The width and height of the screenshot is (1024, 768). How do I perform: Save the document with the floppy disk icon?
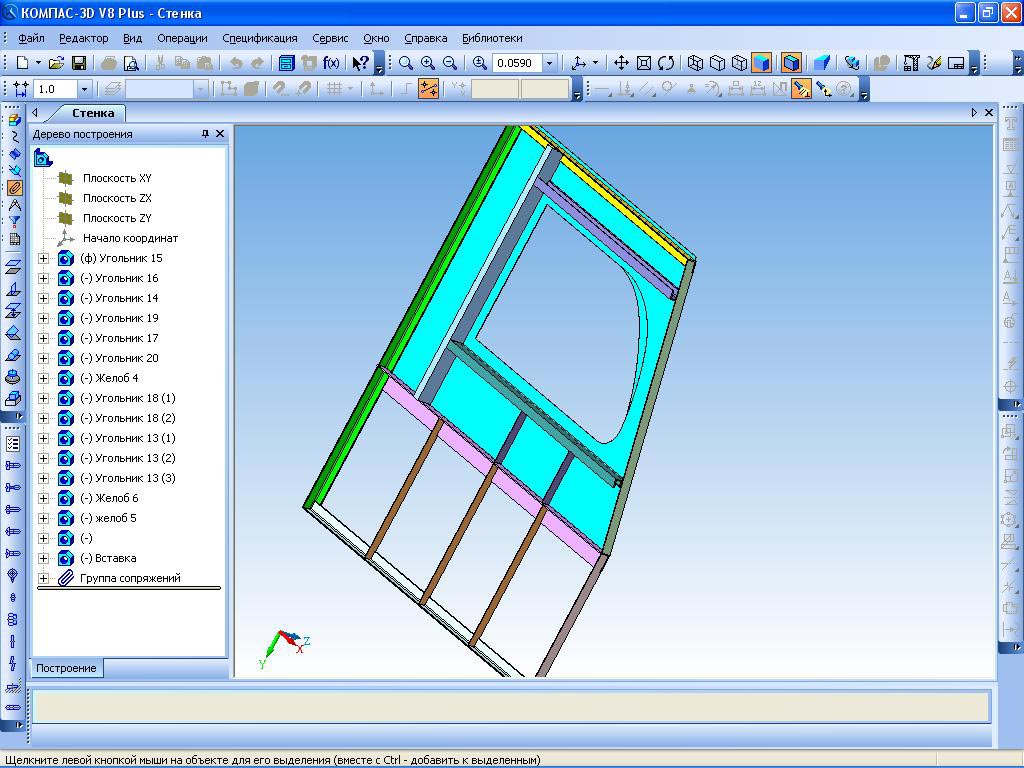pos(79,63)
